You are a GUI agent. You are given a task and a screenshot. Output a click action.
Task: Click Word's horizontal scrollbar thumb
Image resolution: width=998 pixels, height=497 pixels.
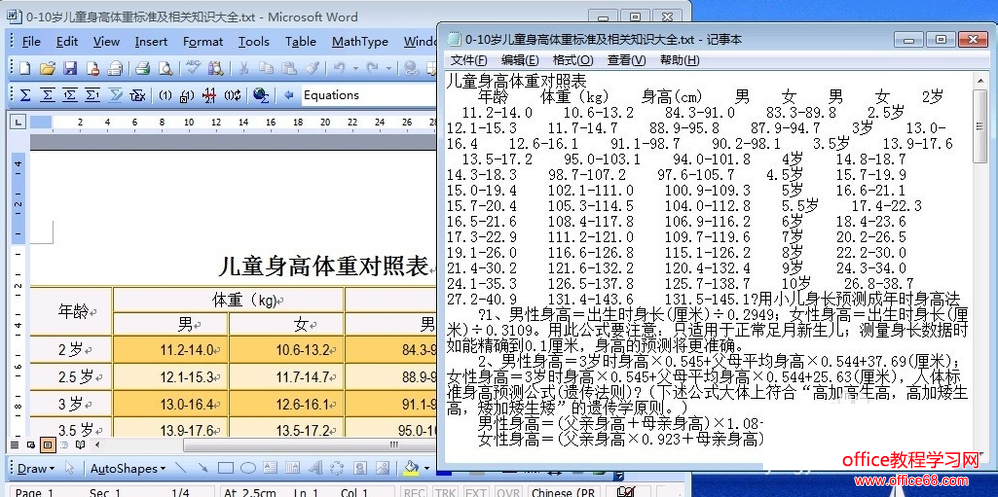[x=309, y=445]
